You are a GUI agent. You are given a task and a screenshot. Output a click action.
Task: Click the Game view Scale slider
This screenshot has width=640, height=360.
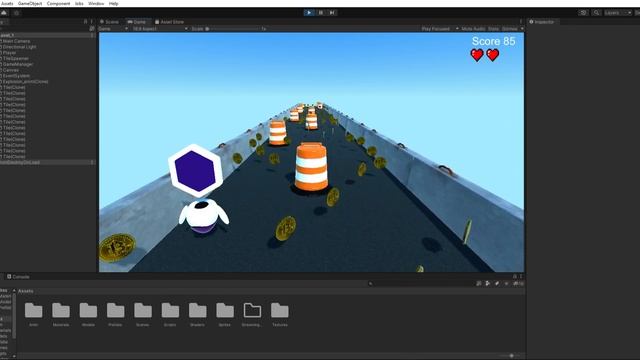pos(235,29)
